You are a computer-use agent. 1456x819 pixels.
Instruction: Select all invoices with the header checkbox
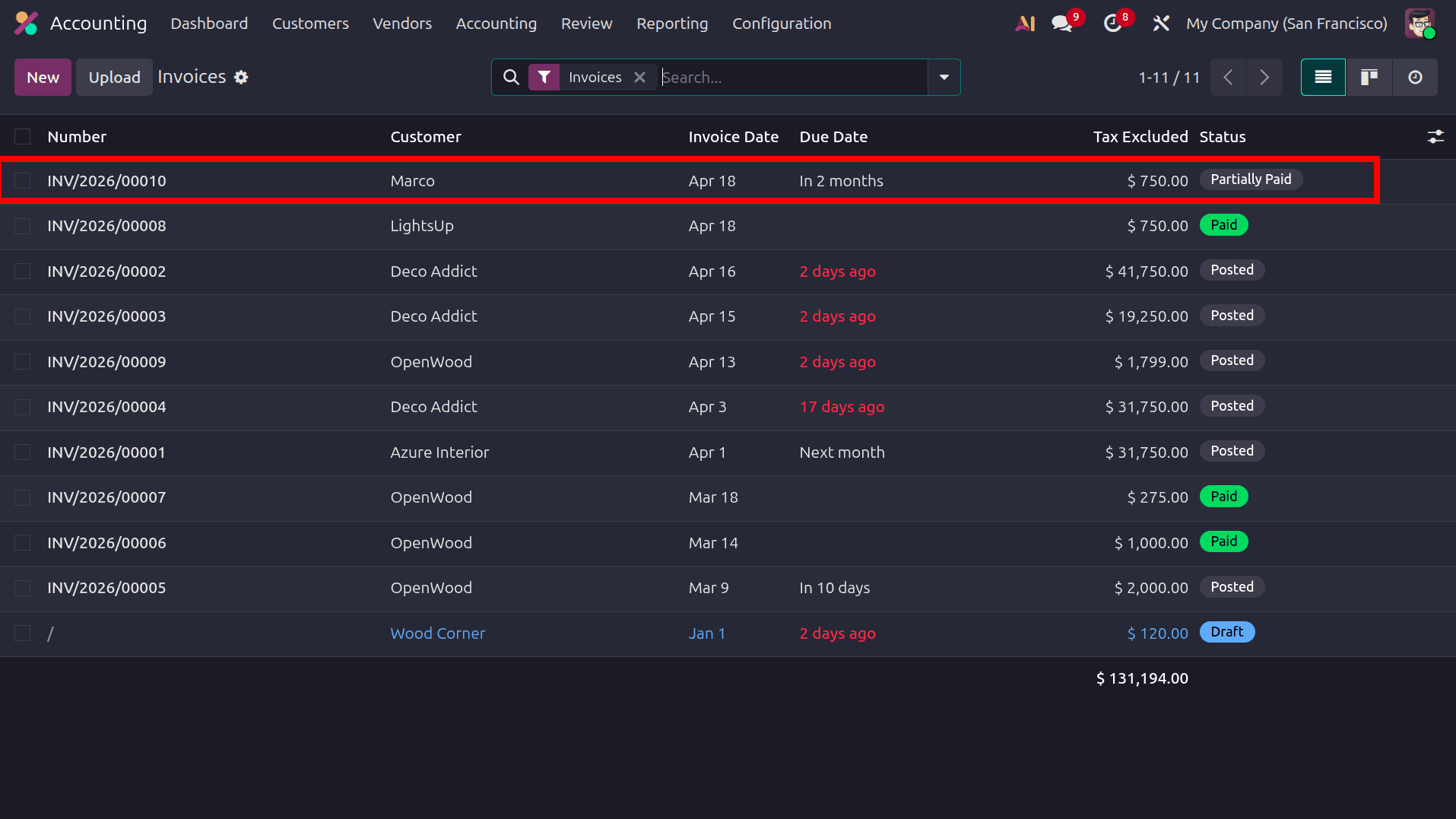[22, 136]
